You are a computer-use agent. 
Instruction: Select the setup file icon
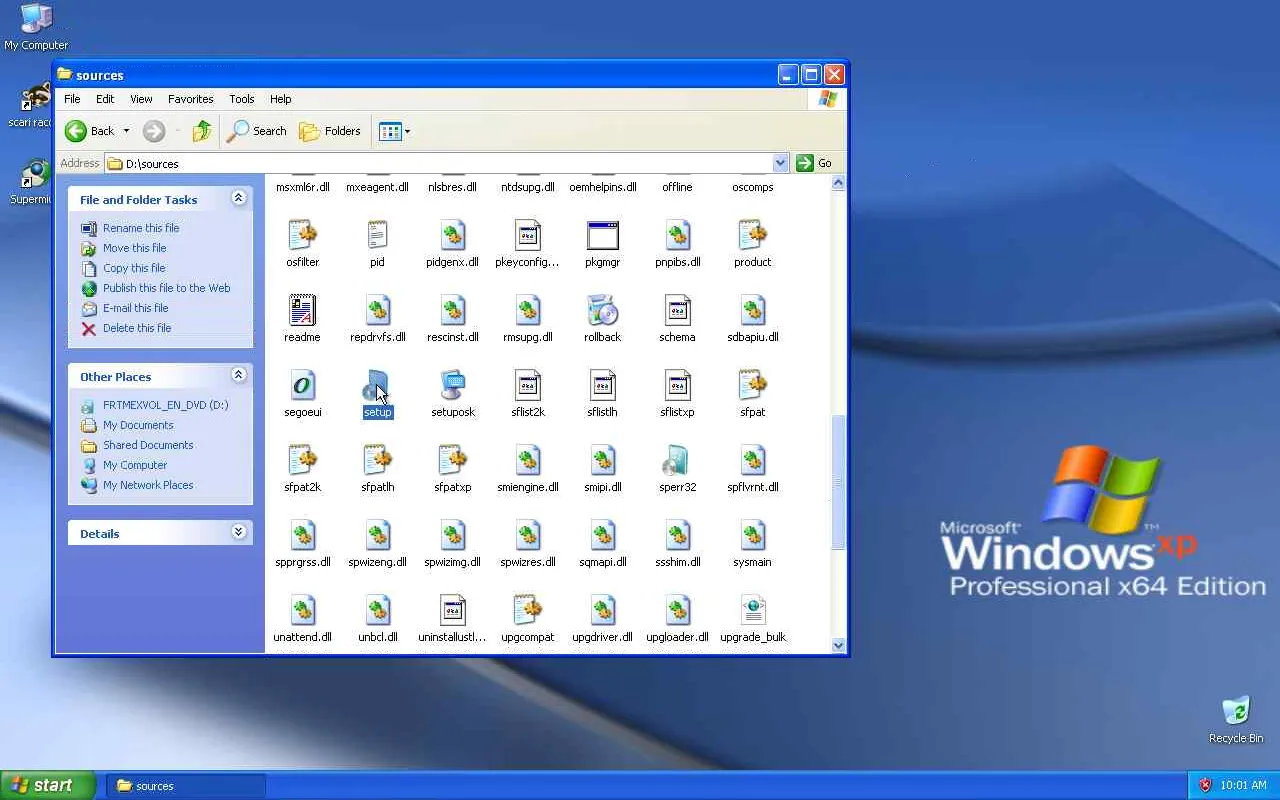click(377, 386)
